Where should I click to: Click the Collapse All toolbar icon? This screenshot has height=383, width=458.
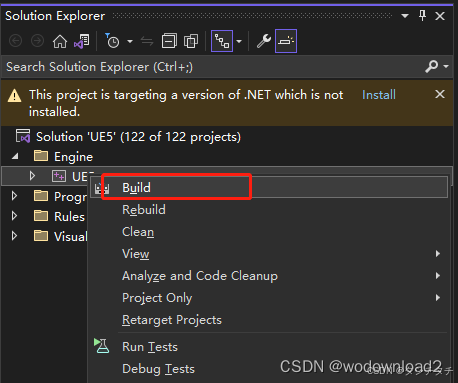point(169,41)
